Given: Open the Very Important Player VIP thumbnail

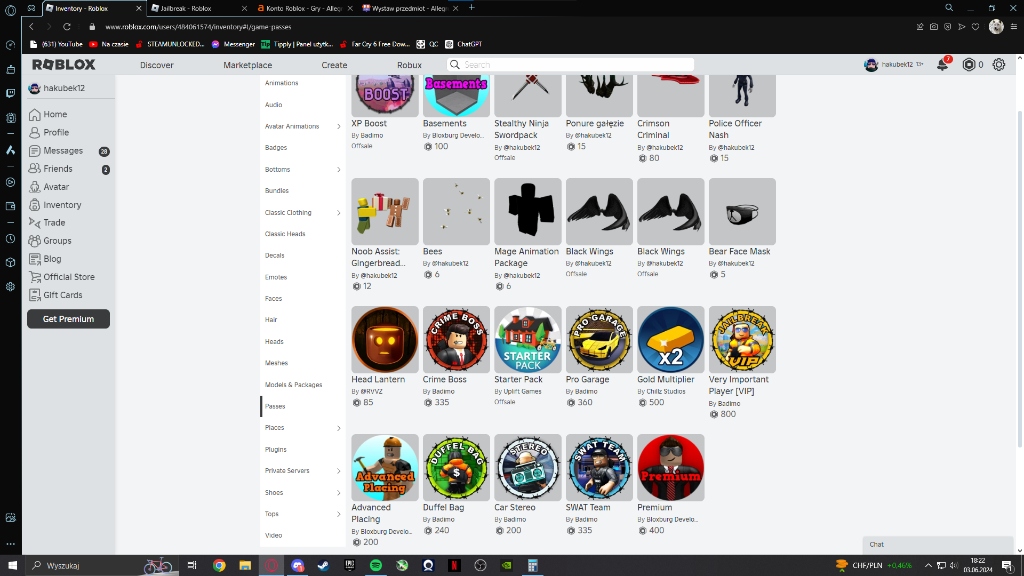Looking at the screenshot, I should (743, 340).
